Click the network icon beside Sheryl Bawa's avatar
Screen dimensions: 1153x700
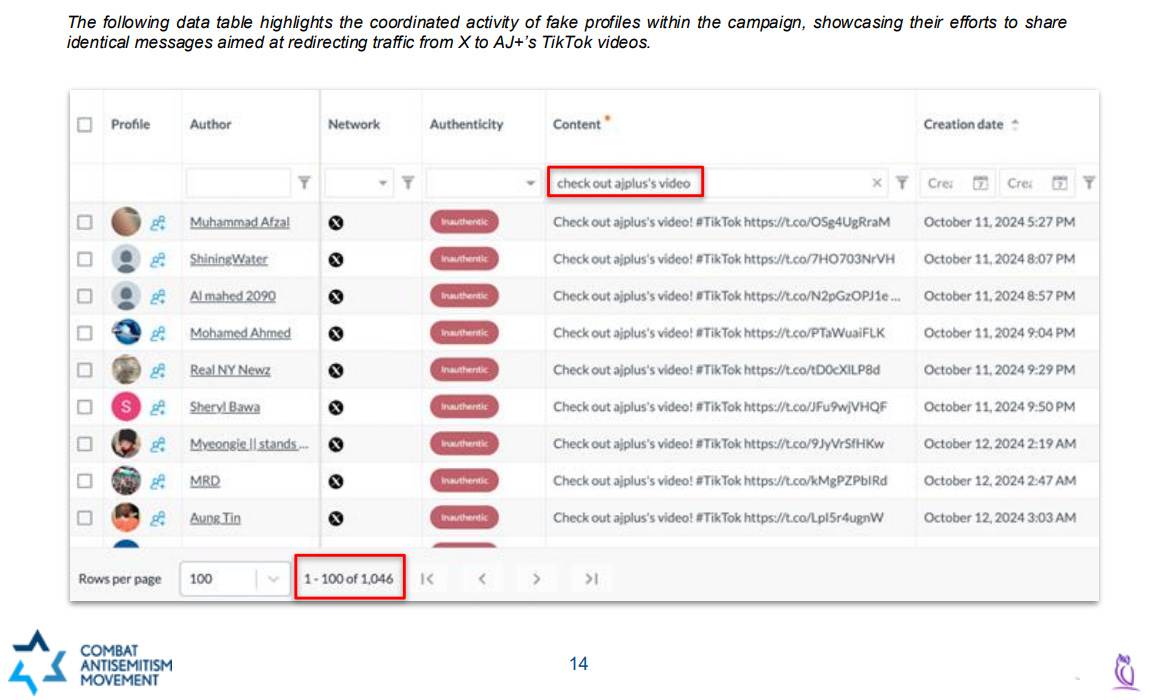coord(157,407)
